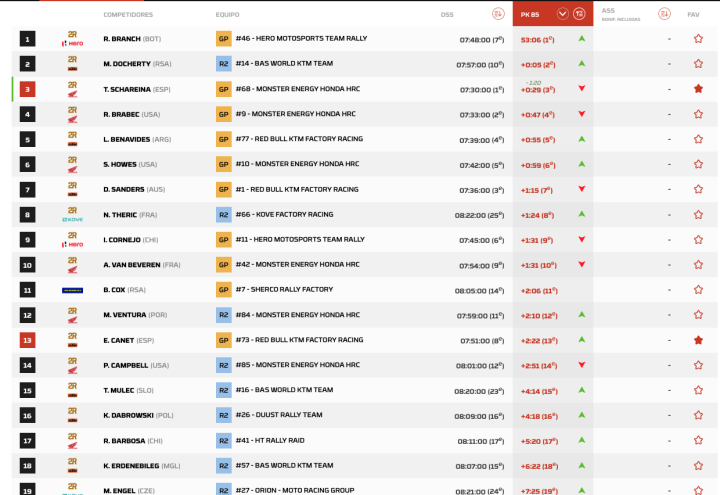This screenshot has height=495, width=720.
Task: Remove E. Canet from favorites
Action: pos(698,340)
